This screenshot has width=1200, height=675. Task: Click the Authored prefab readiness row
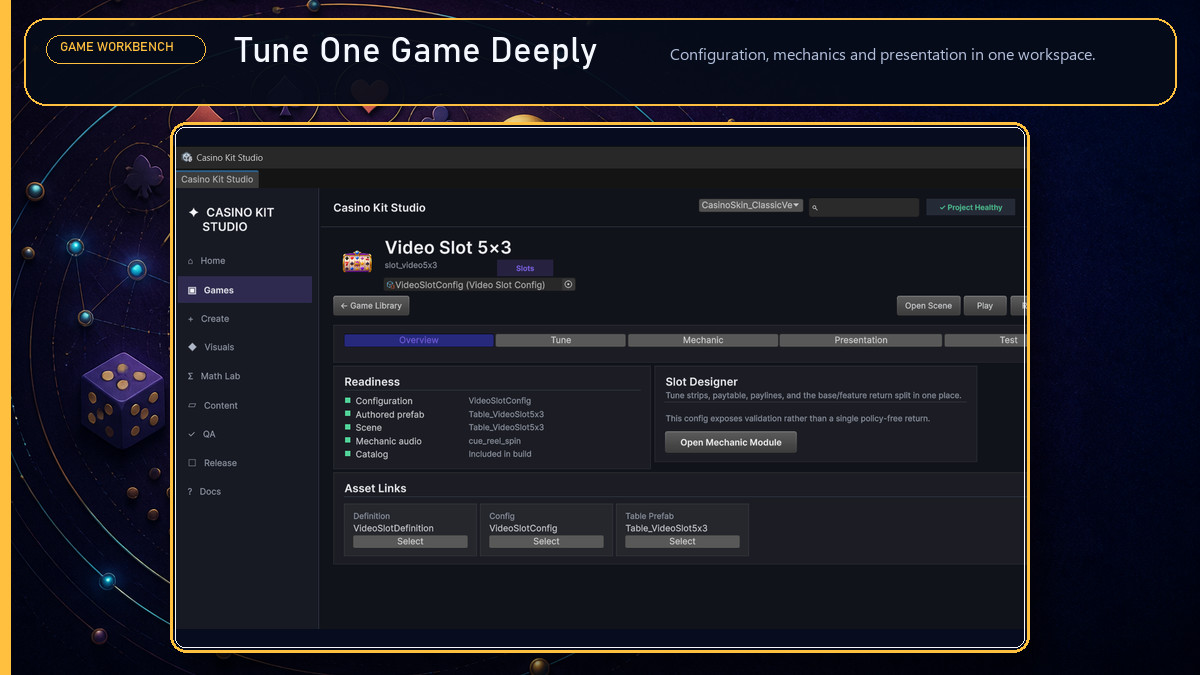(491, 414)
